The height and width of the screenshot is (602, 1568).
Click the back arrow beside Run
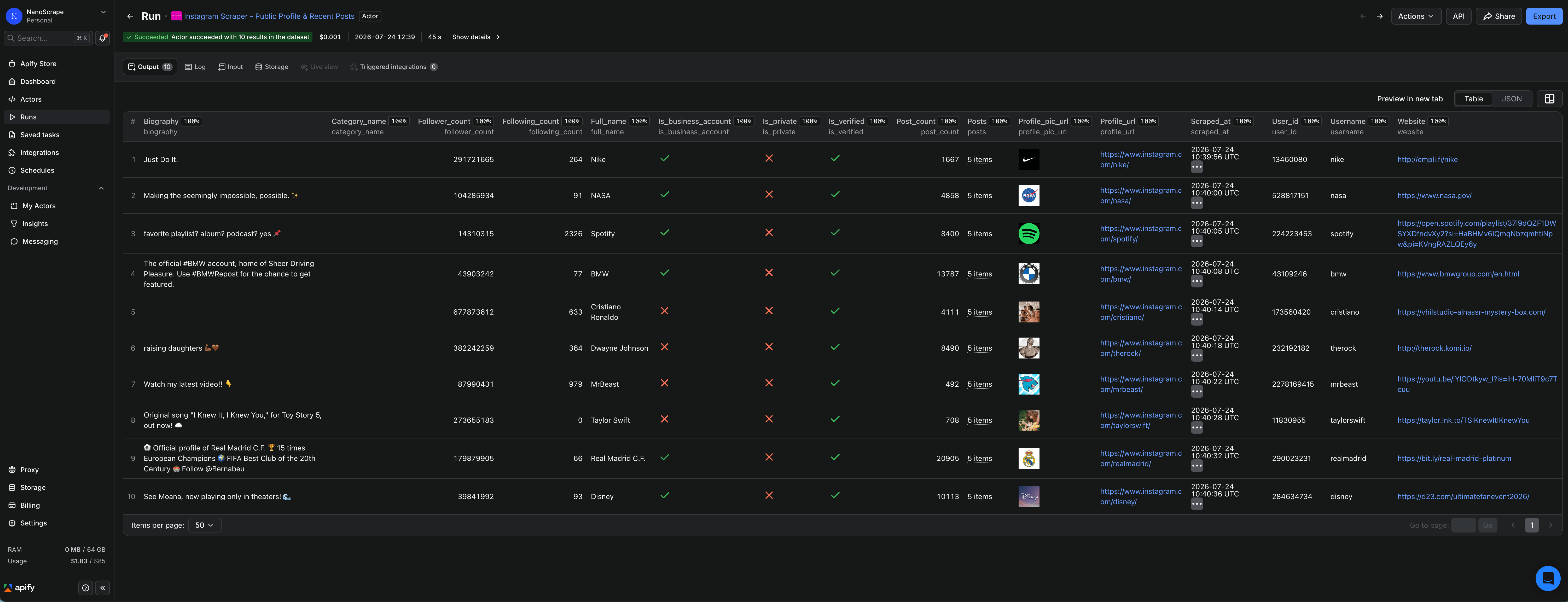tap(130, 16)
